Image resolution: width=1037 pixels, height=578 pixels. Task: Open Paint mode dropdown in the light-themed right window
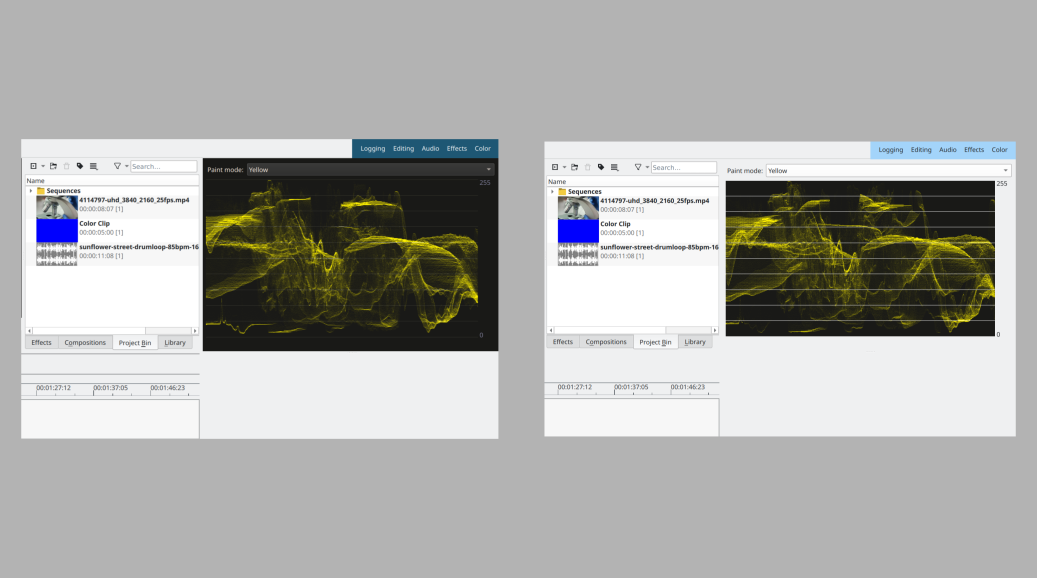pos(888,171)
